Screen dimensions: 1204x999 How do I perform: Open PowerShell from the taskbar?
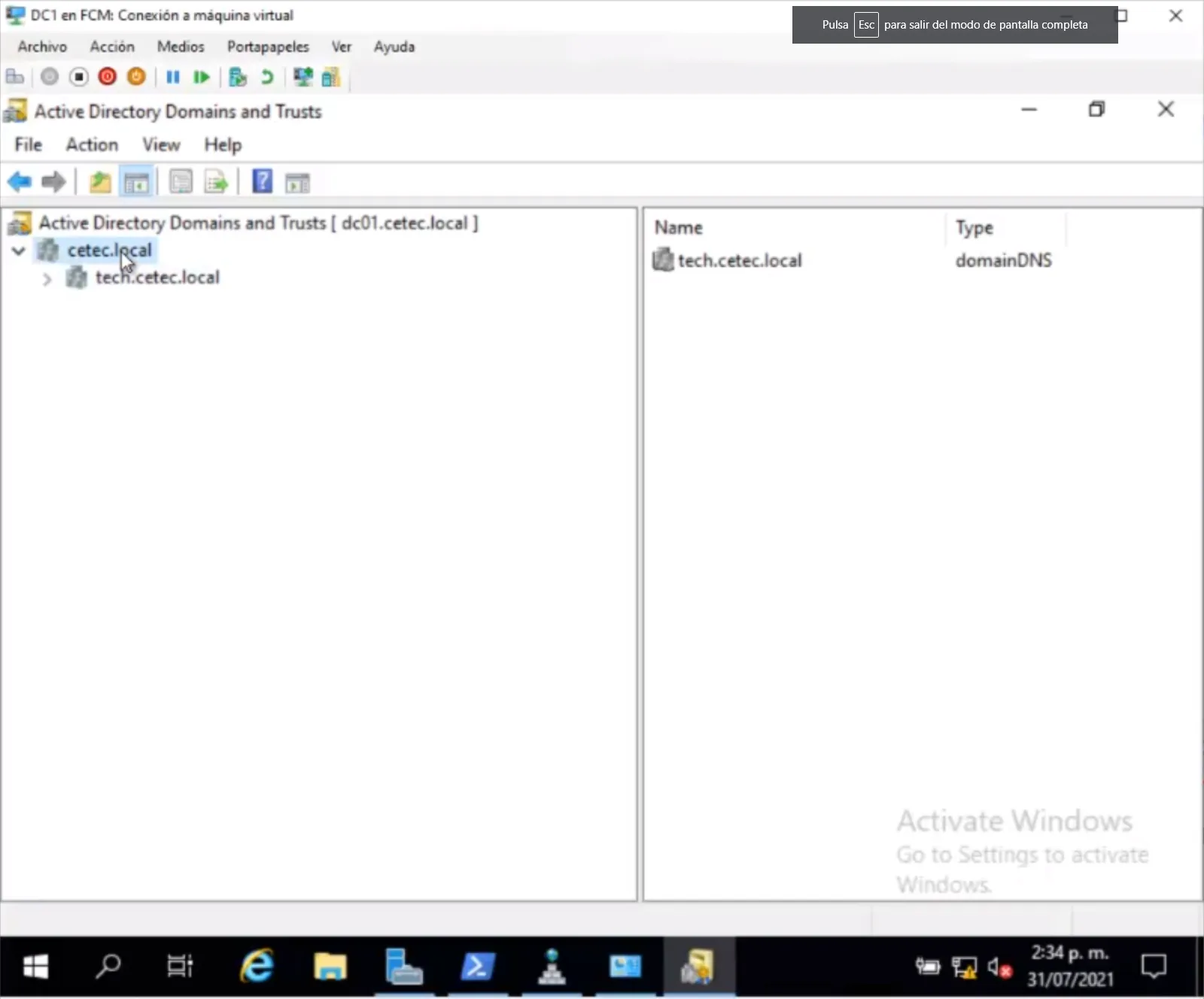pos(478,967)
